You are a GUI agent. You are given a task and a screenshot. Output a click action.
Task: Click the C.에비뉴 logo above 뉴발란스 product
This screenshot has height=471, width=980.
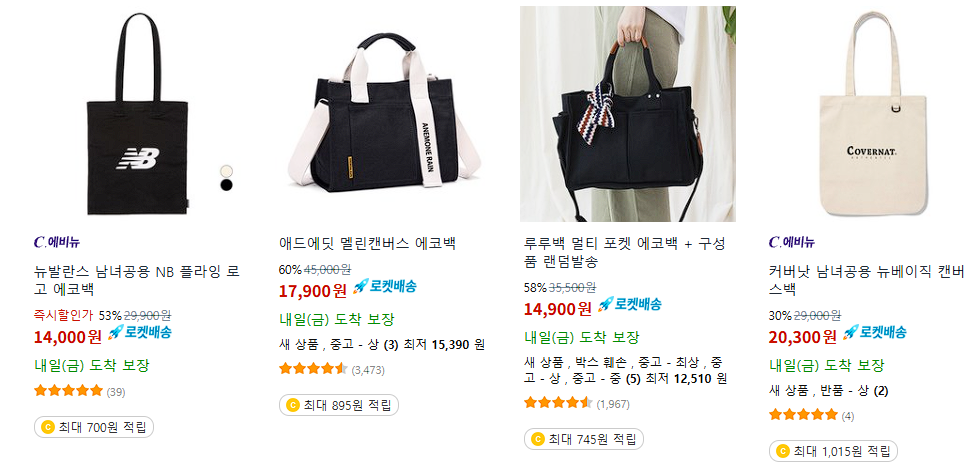coord(61,242)
